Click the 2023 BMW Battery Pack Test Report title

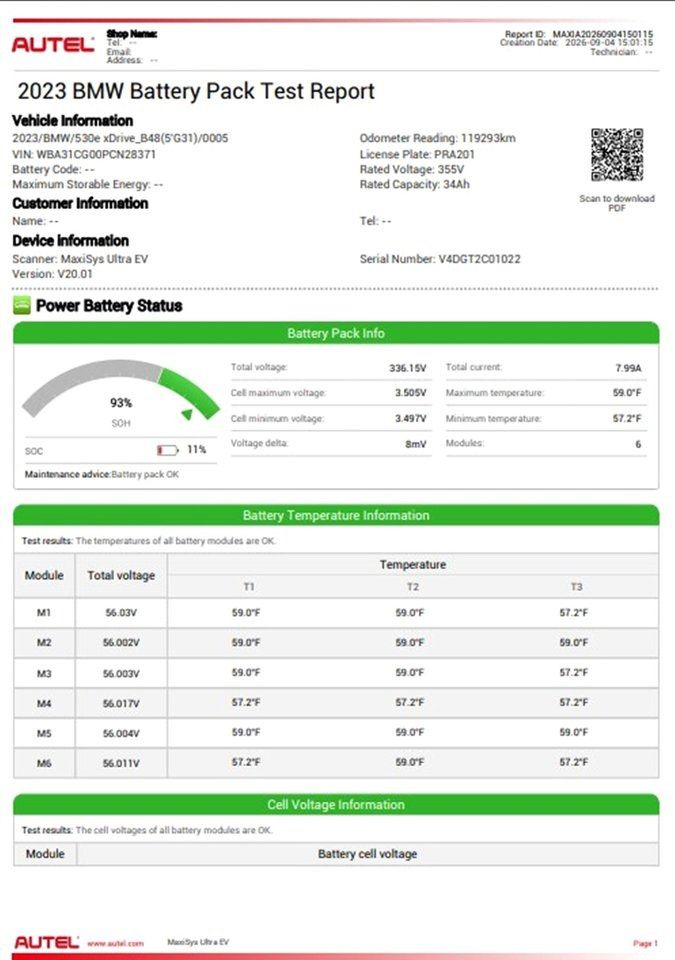pyautogui.click(x=196, y=91)
